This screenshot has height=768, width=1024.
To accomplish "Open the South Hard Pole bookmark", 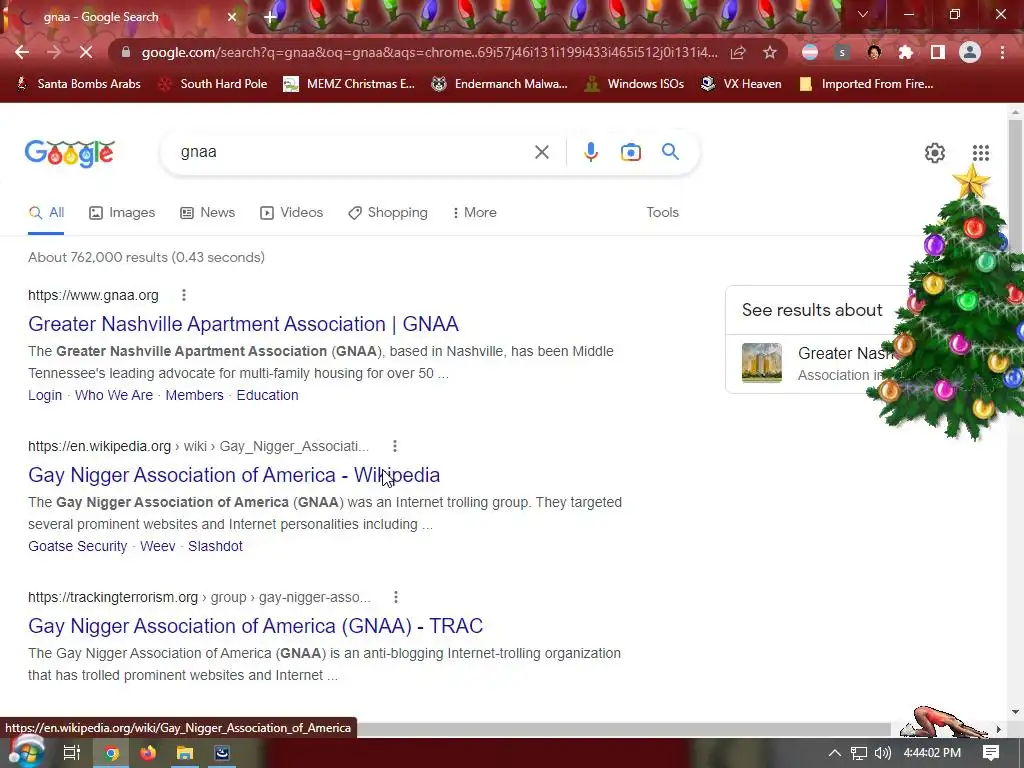I will [213, 84].
